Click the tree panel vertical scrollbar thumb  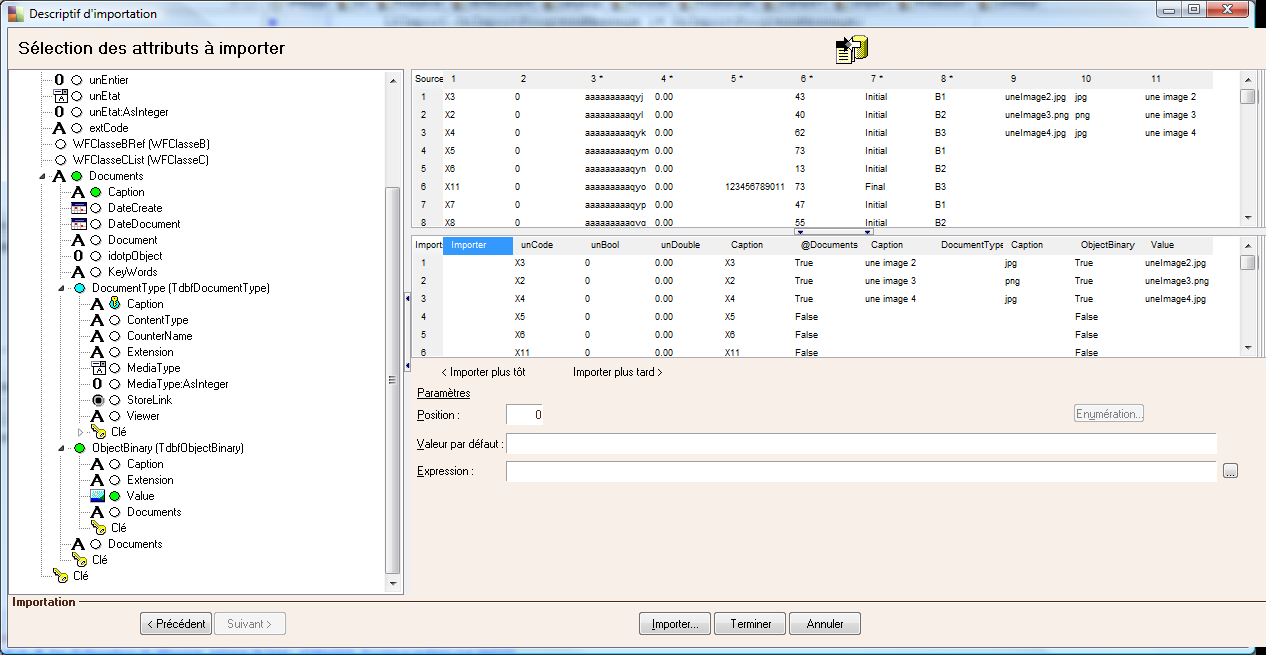(392, 380)
